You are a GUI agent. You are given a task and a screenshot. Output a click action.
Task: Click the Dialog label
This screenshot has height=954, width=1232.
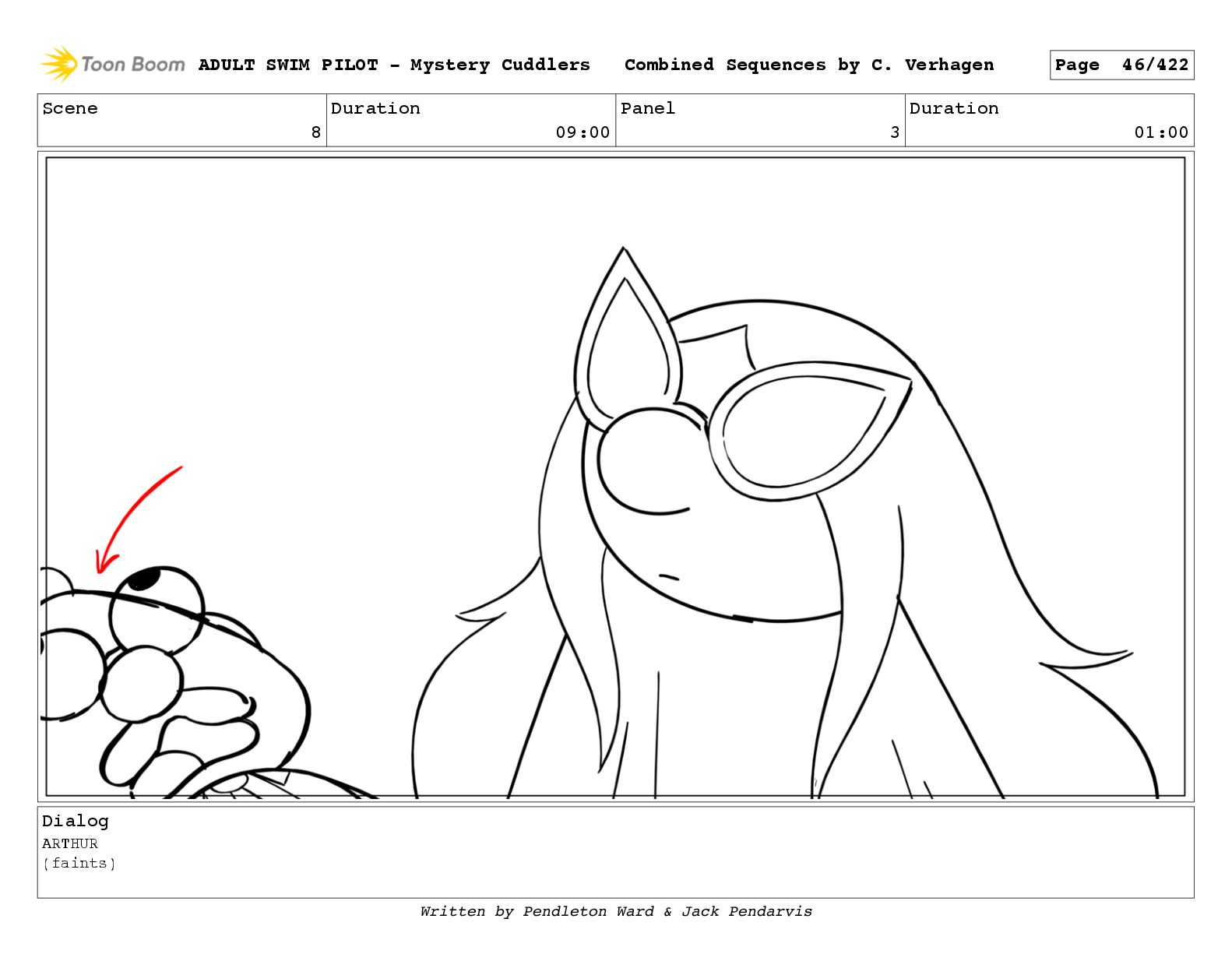coord(76,821)
